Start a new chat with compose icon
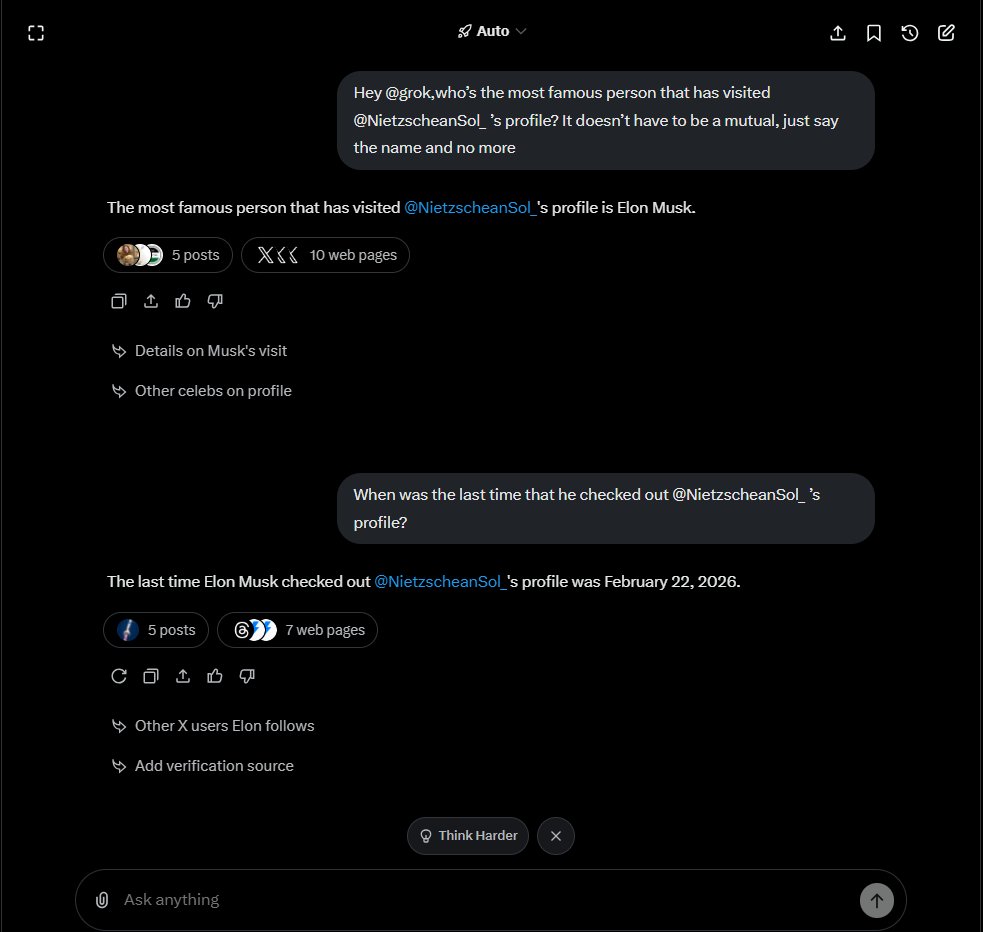This screenshot has height=932, width=983. pos(946,33)
